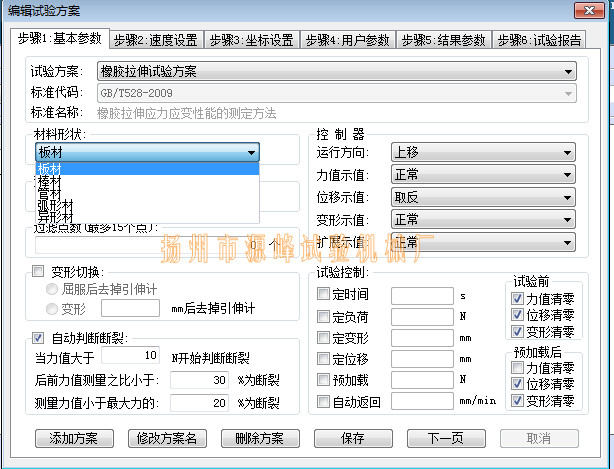Open the 步骤5:结果参数 tab

pyautogui.click(x=443, y=40)
